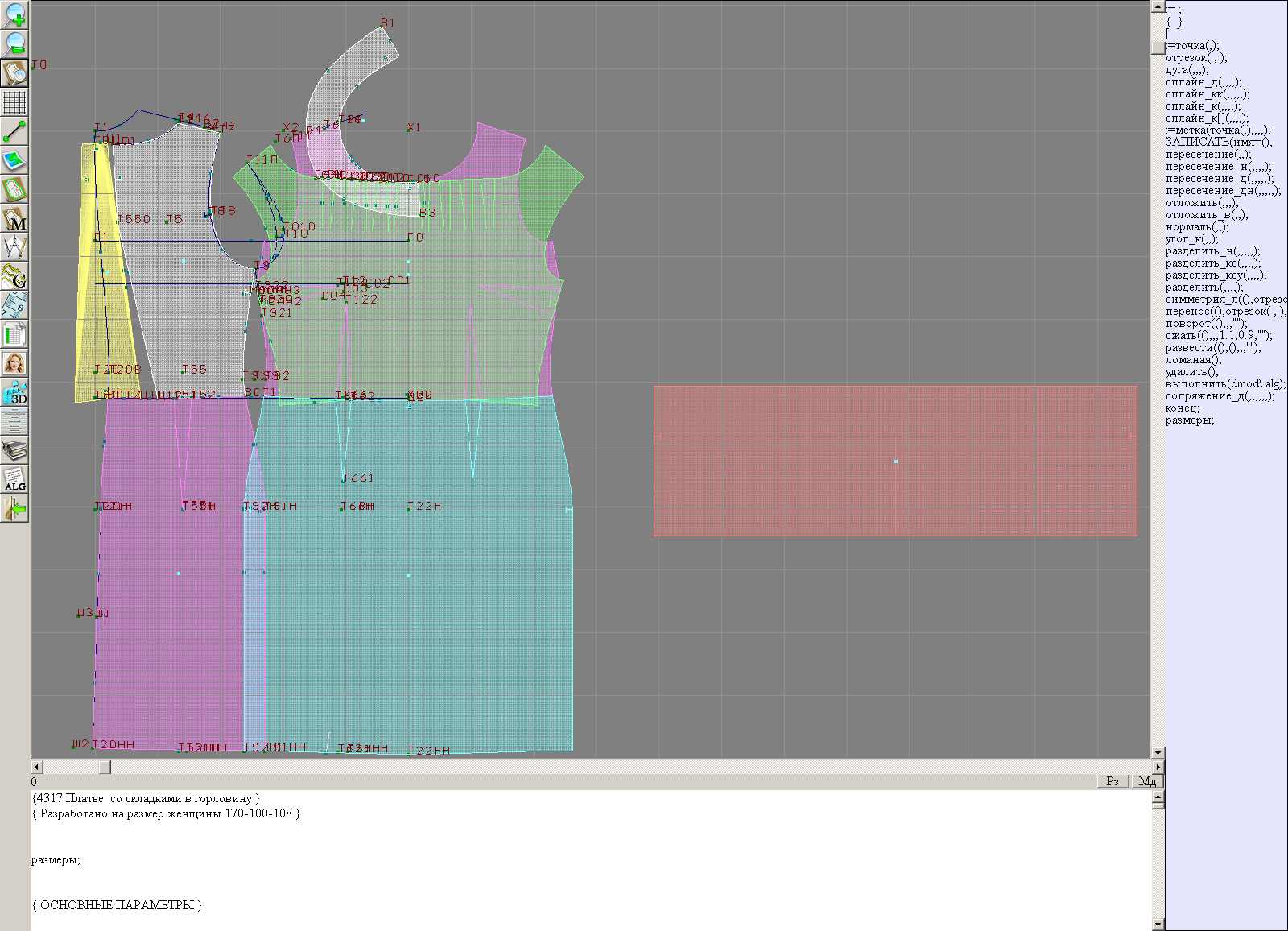Click the horizontal canvas scrollbar thumb

coord(105,767)
